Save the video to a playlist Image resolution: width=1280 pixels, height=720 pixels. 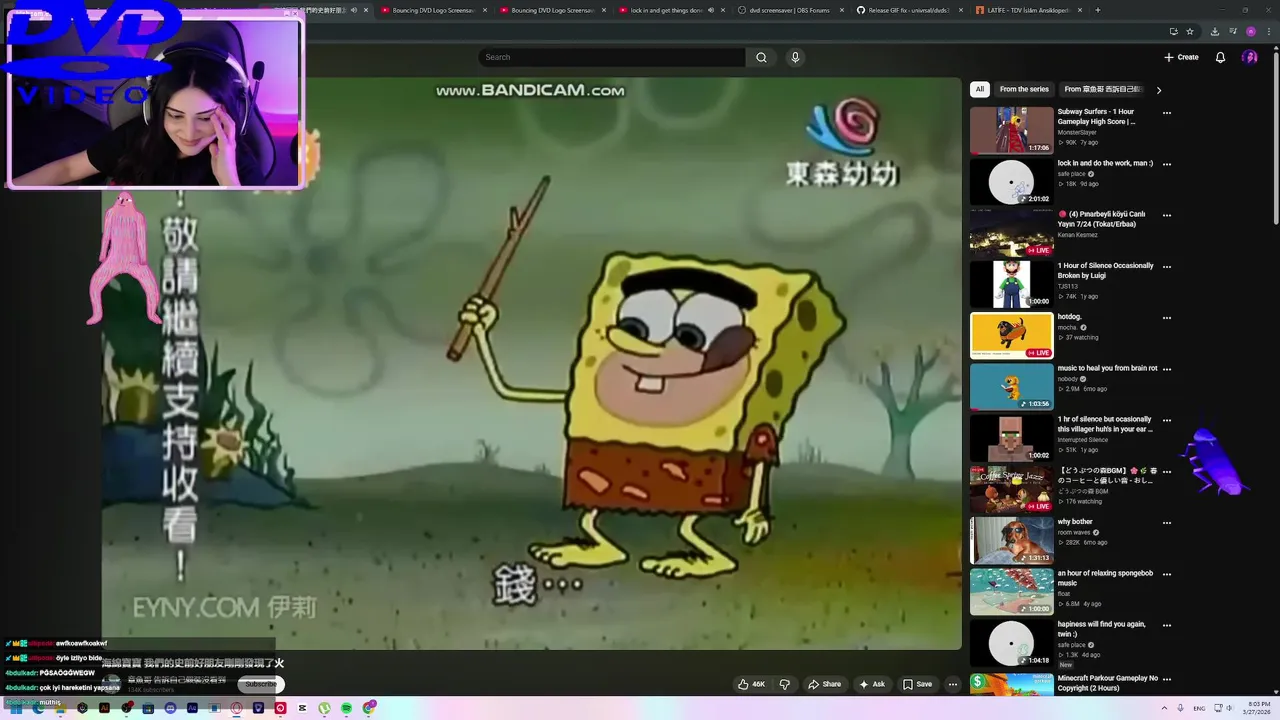917,684
